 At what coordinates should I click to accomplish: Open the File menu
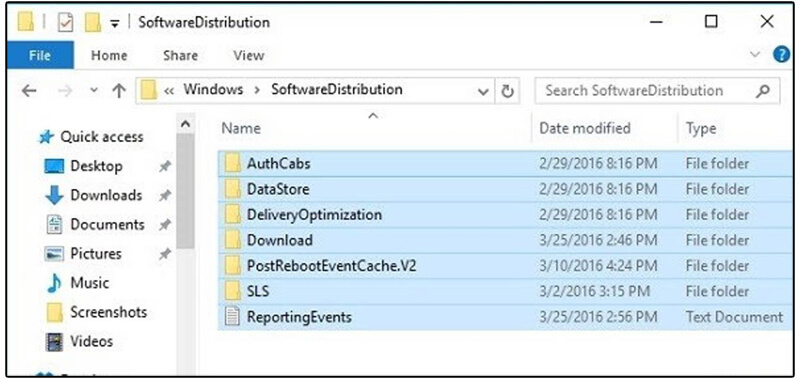click(x=40, y=55)
